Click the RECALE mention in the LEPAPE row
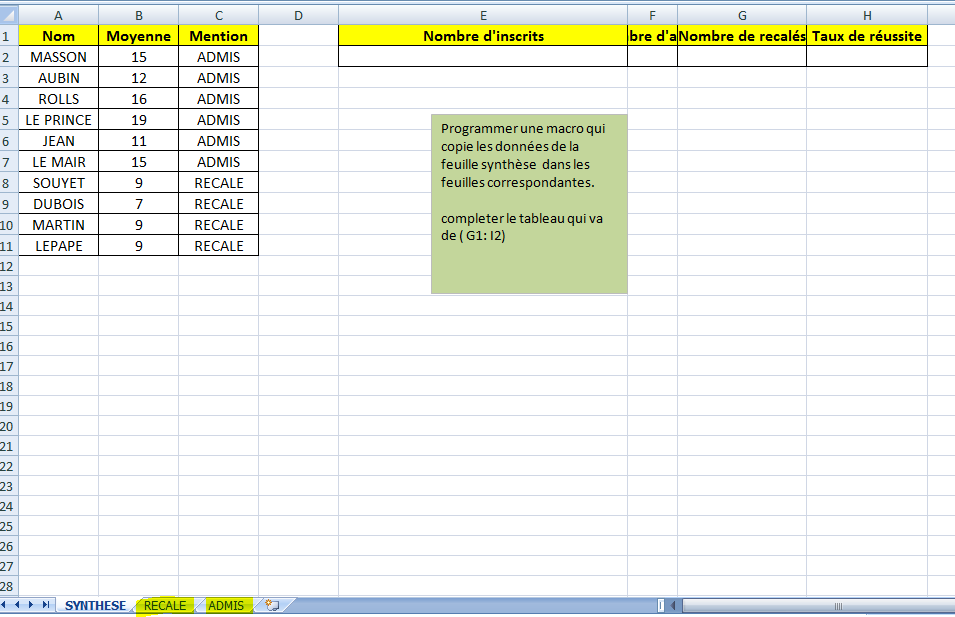The image size is (955, 617). click(219, 246)
